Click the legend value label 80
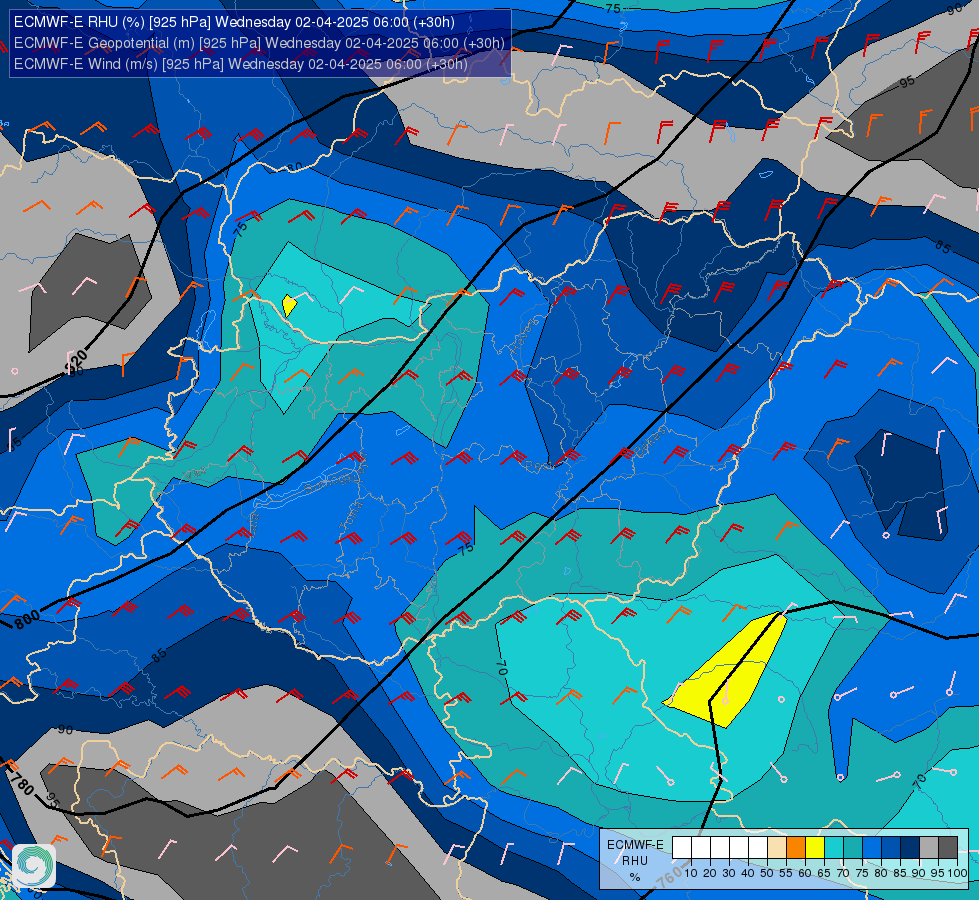Viewport: 979px width, 900px height. pyautogui.click(x=881, y=873)
